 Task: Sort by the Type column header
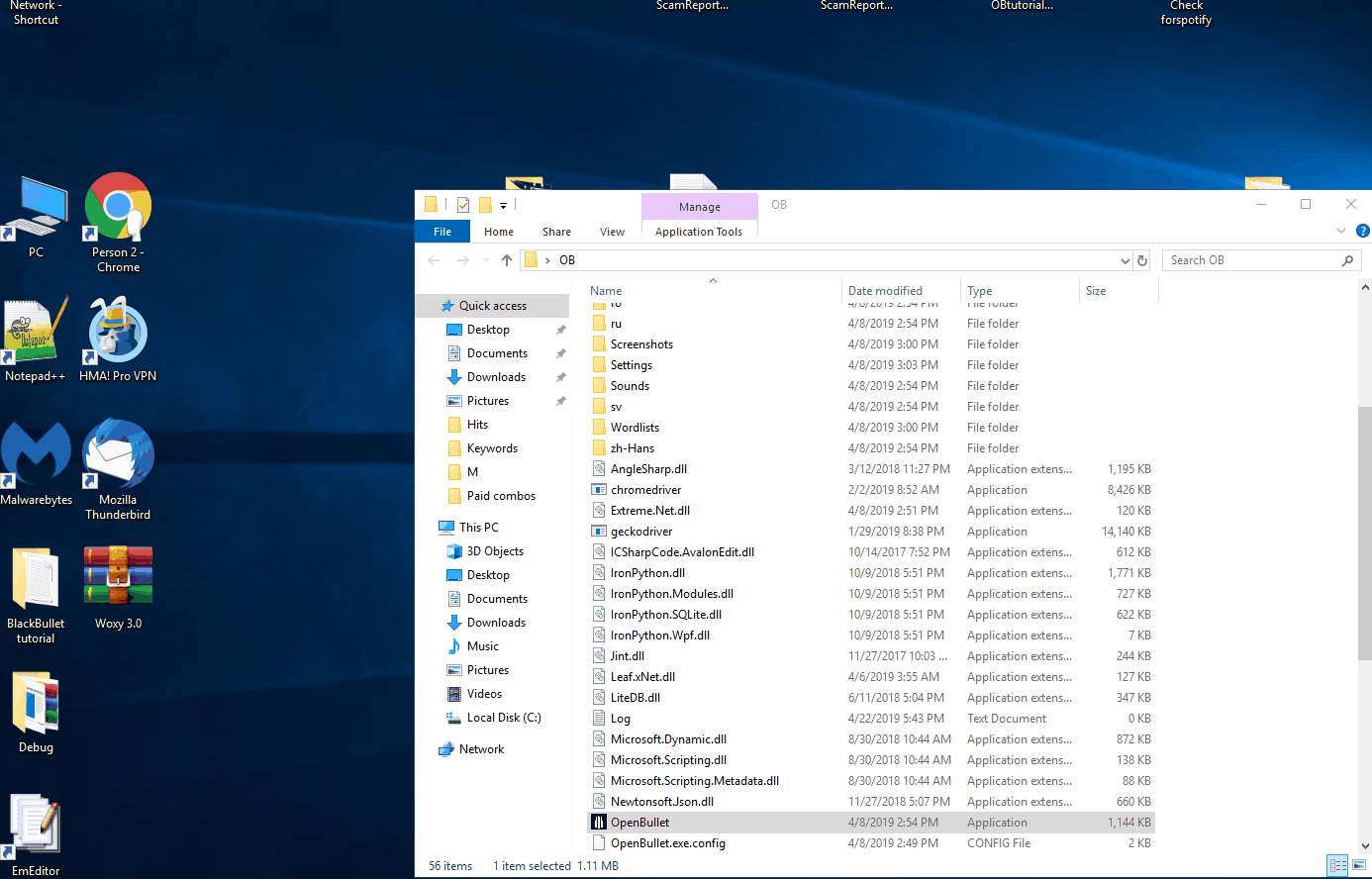coord(1020,291)
